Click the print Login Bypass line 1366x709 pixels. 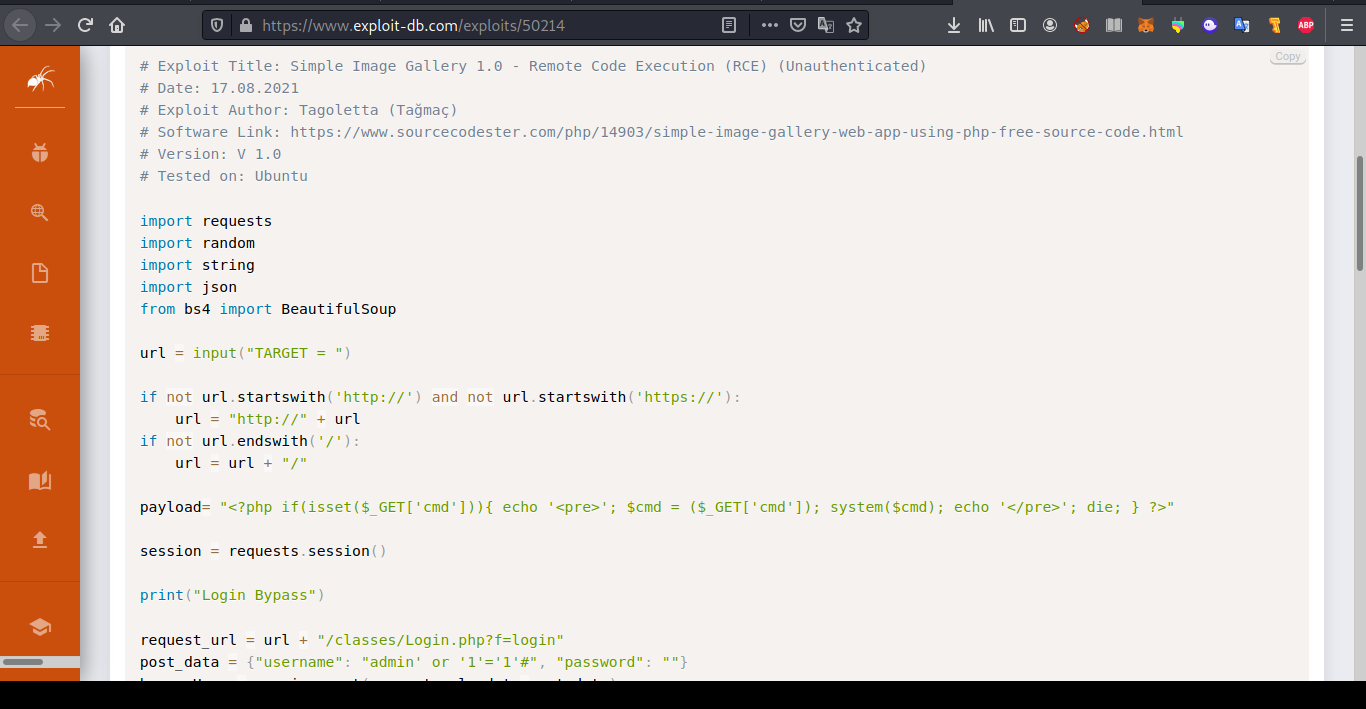(232, 595)
